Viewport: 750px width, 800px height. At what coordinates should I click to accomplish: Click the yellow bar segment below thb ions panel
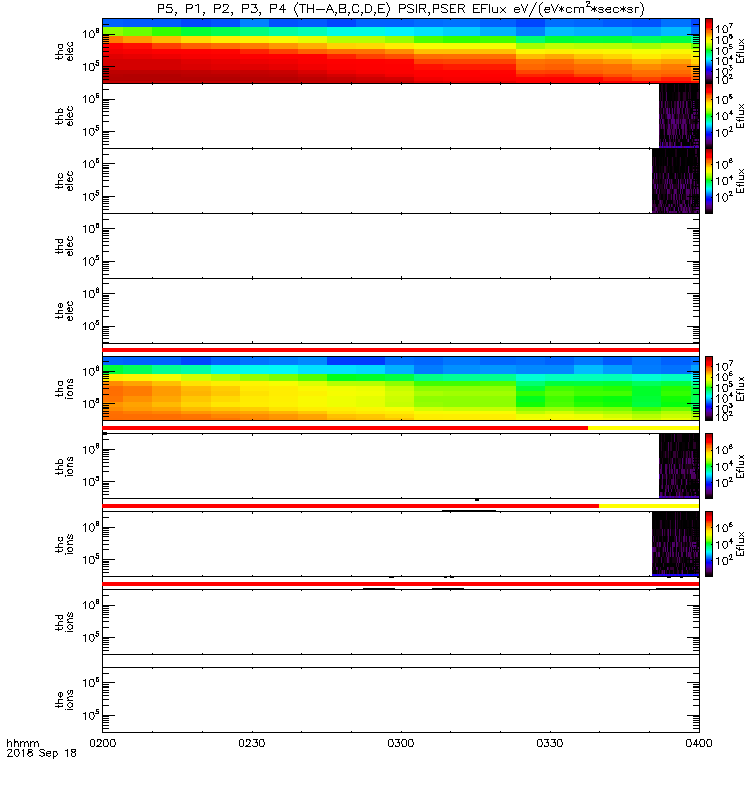(x=649, y=506)
